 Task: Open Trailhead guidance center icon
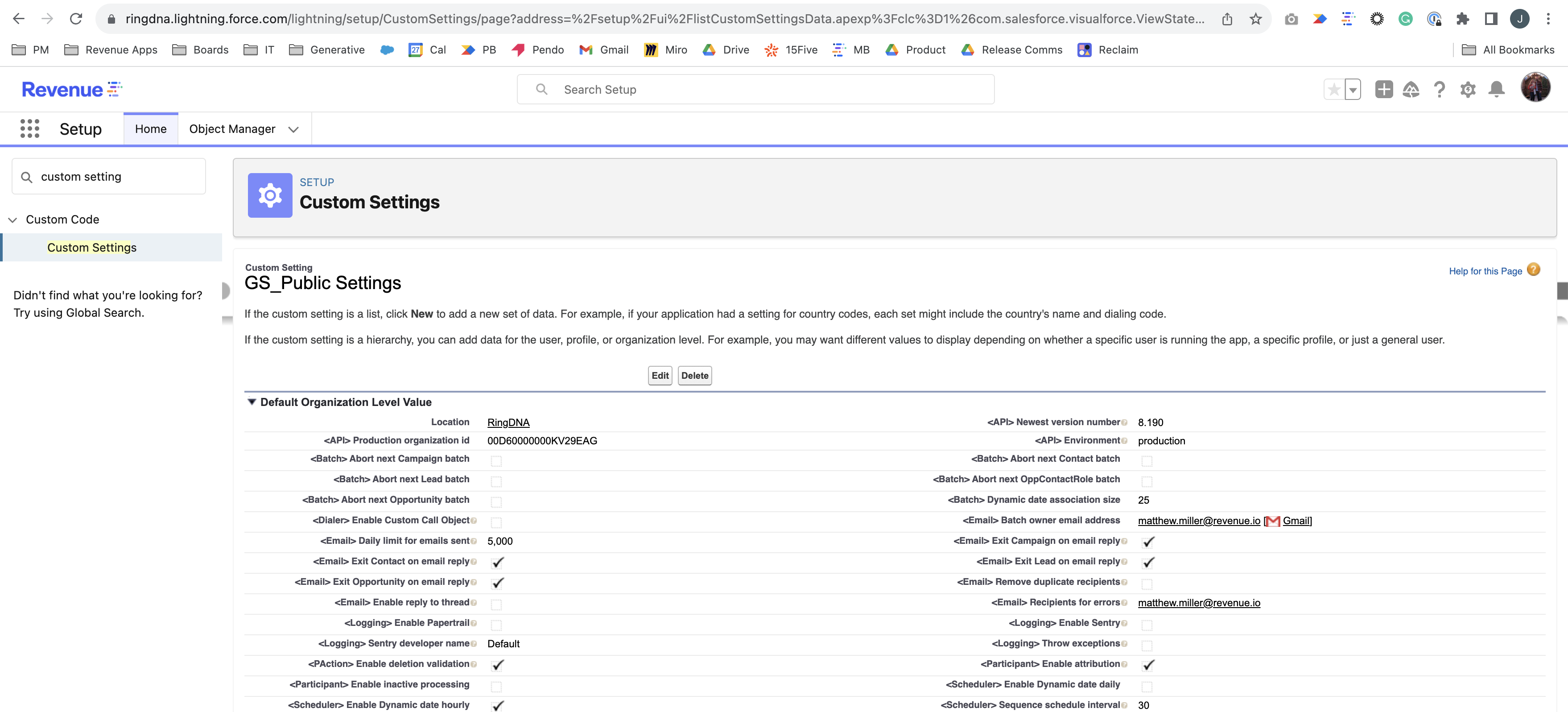point(1411,90)
